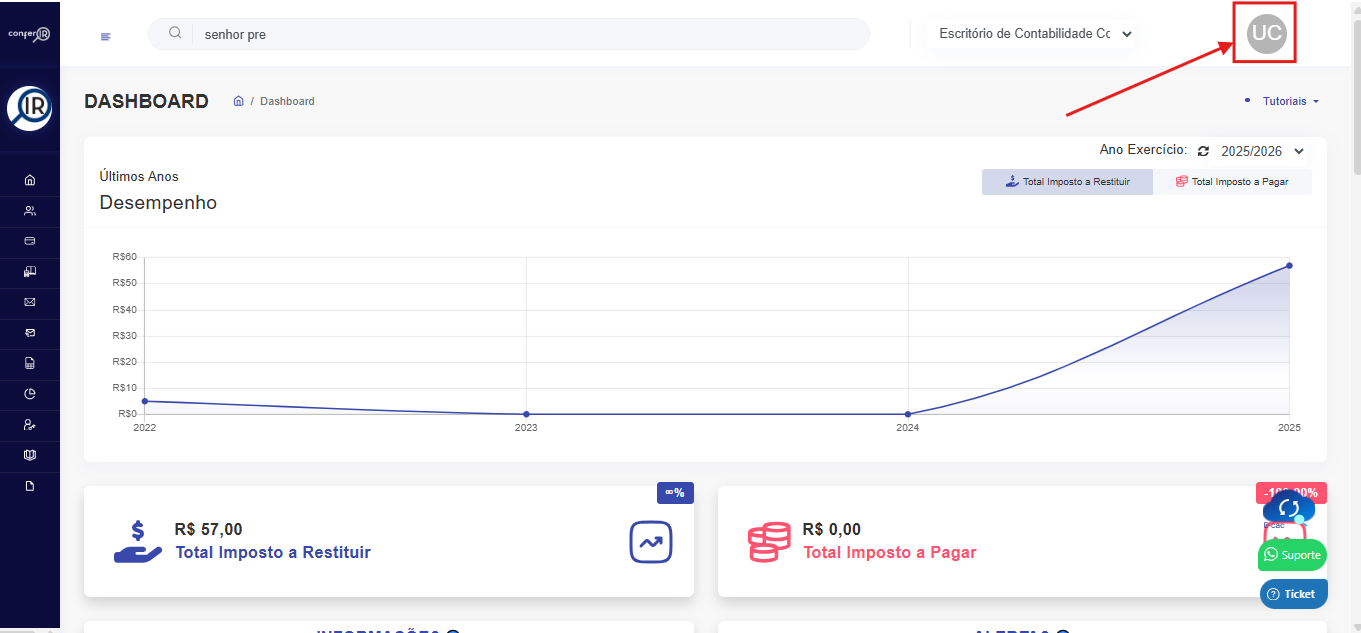The width and height of the screenshot is (1361, 633).
Task: Click the 2022 data point on chart
Action: (x=145, y=401)
